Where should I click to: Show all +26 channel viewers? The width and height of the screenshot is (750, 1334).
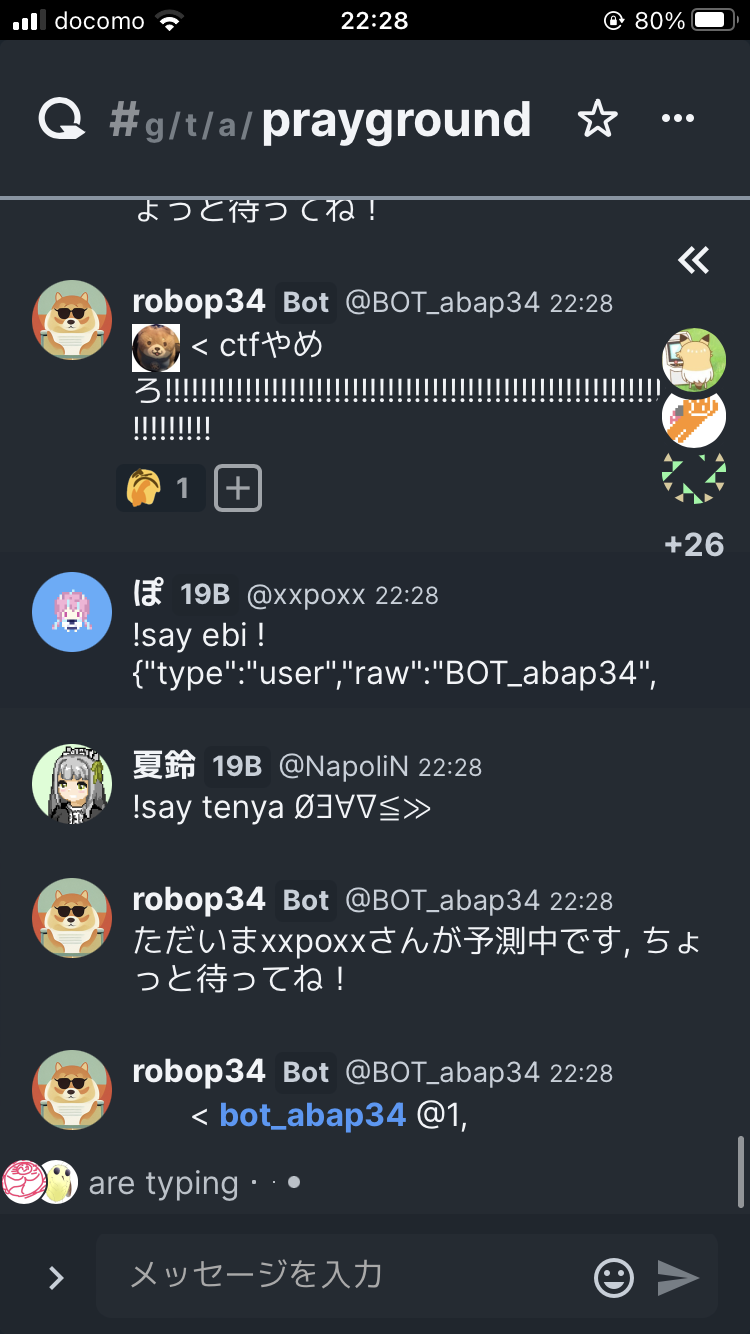(x=694, y=544)
